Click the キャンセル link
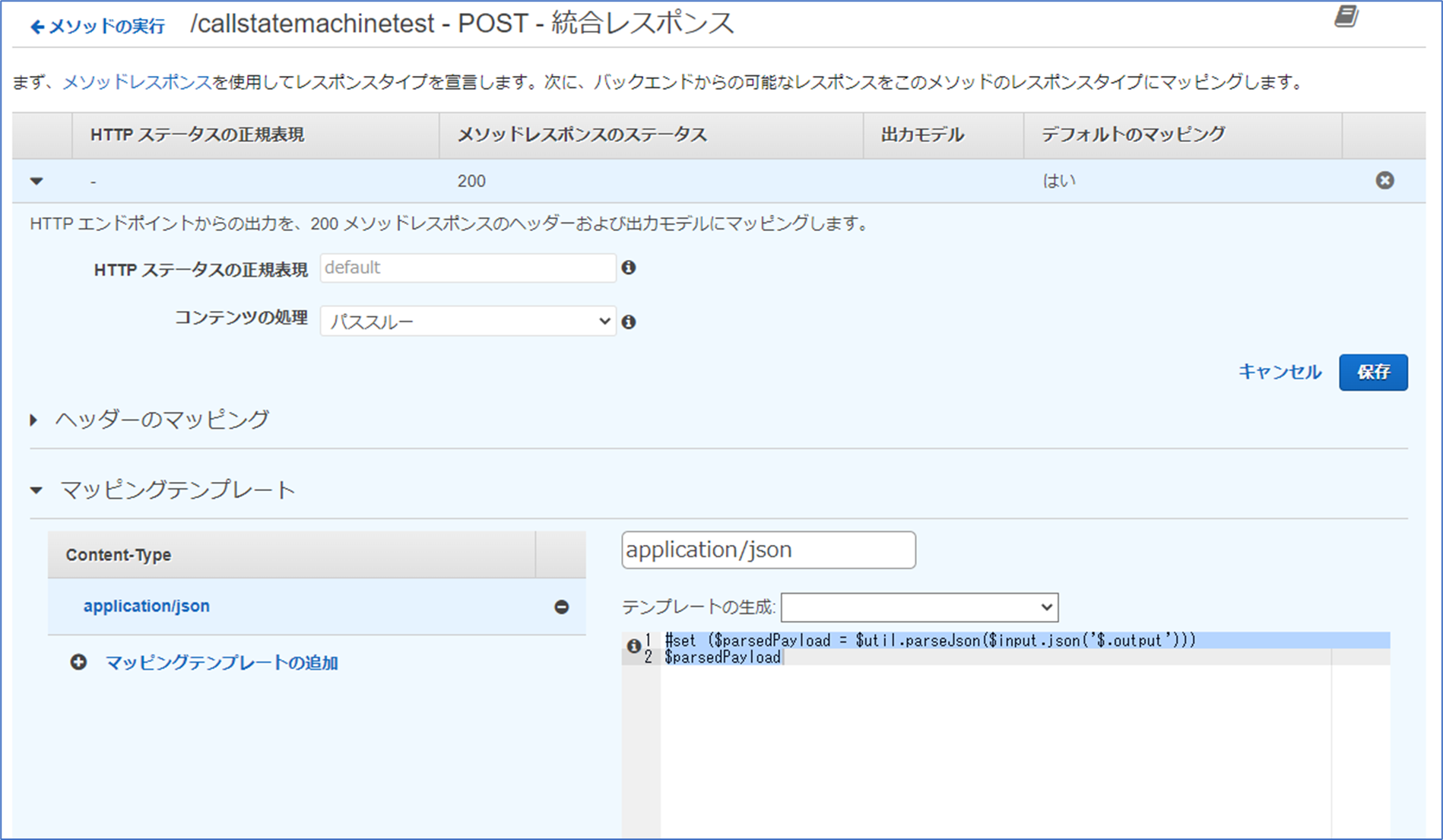This screenshot has width=1443, height=840. (x=1280, y=372)
